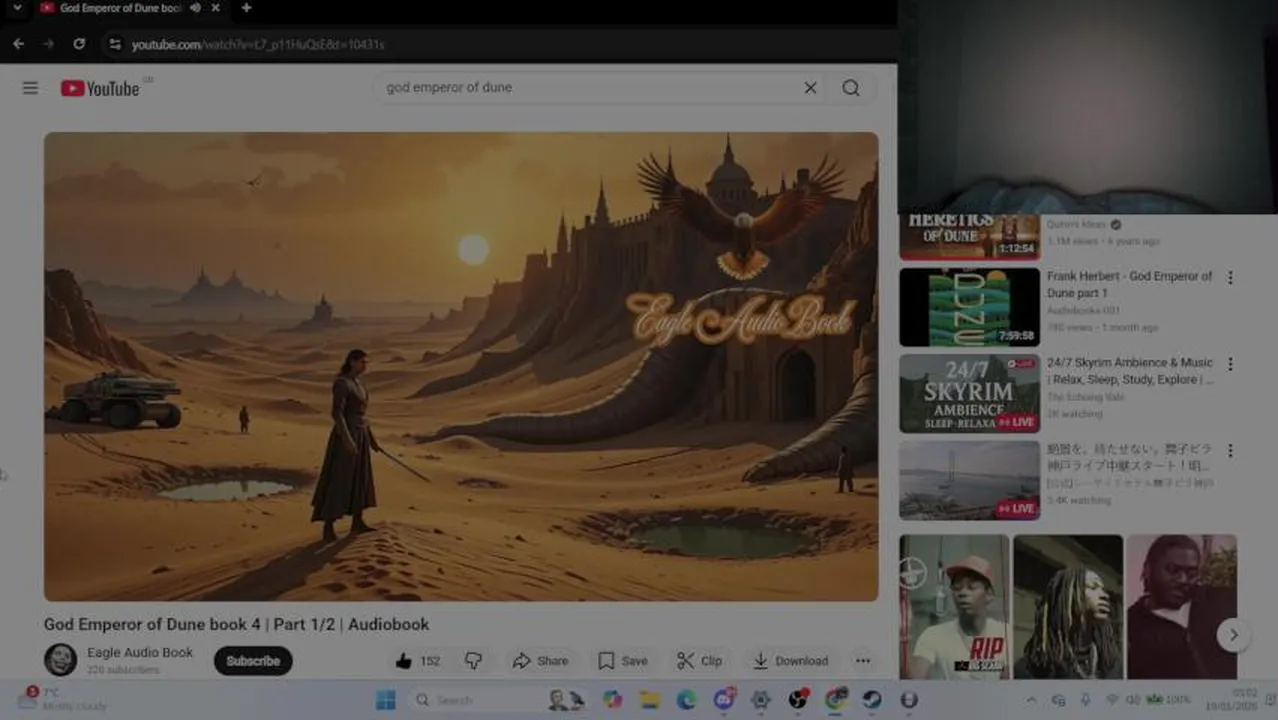
Task: Subscribe to Eagle Audio Book
Action: pos(253,661)
